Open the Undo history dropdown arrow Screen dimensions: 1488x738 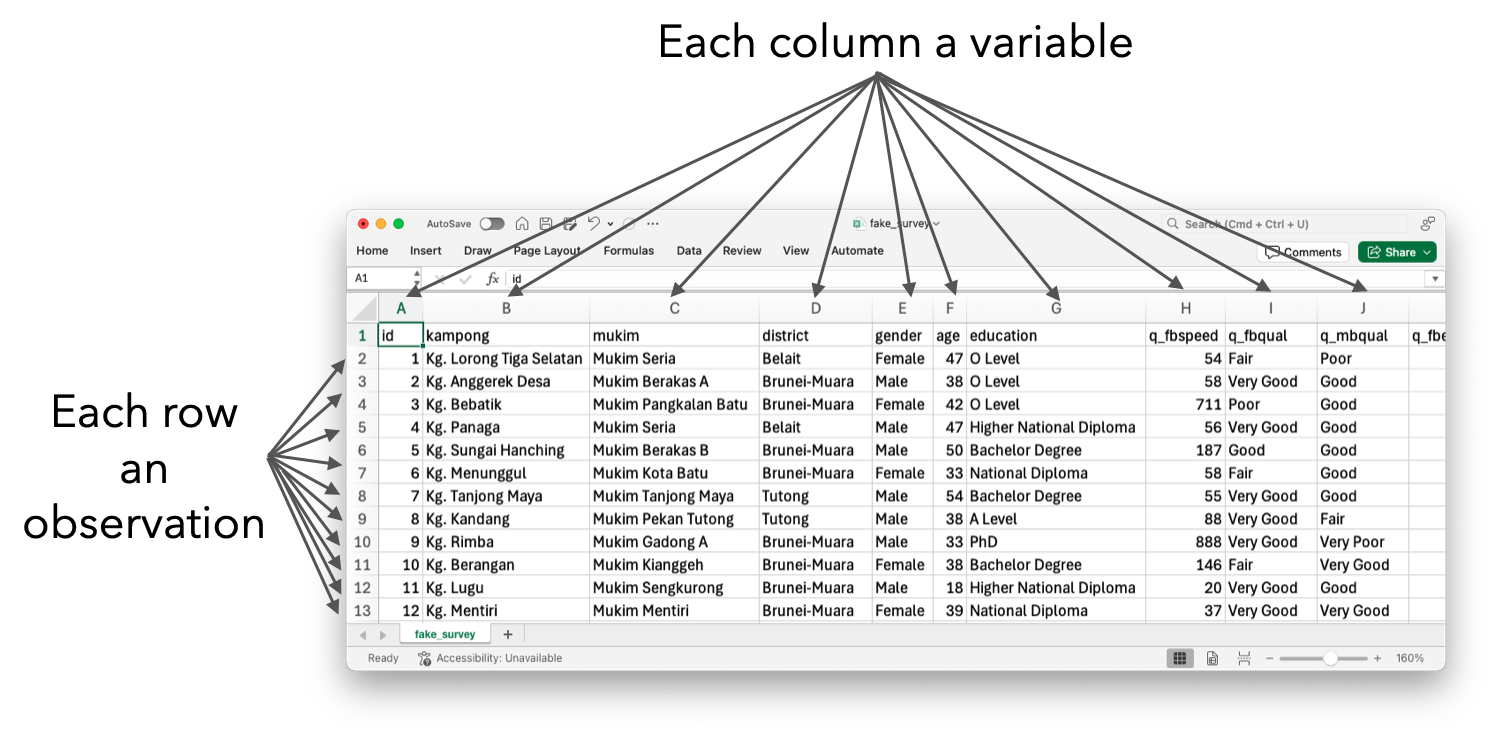610,224
